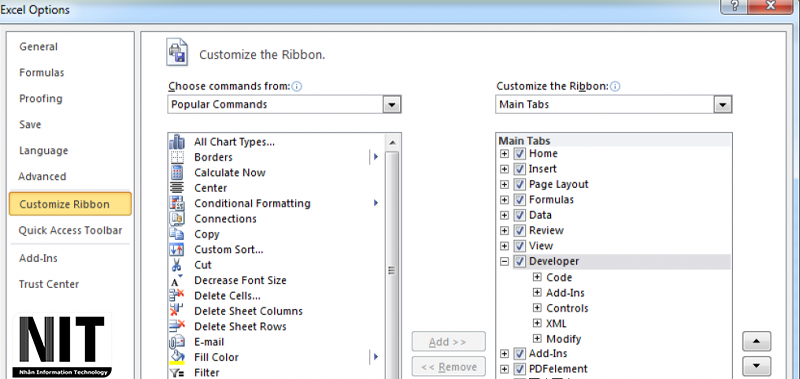Expand the Modify group
Screen dimensions: 800x379
(537, 338)
